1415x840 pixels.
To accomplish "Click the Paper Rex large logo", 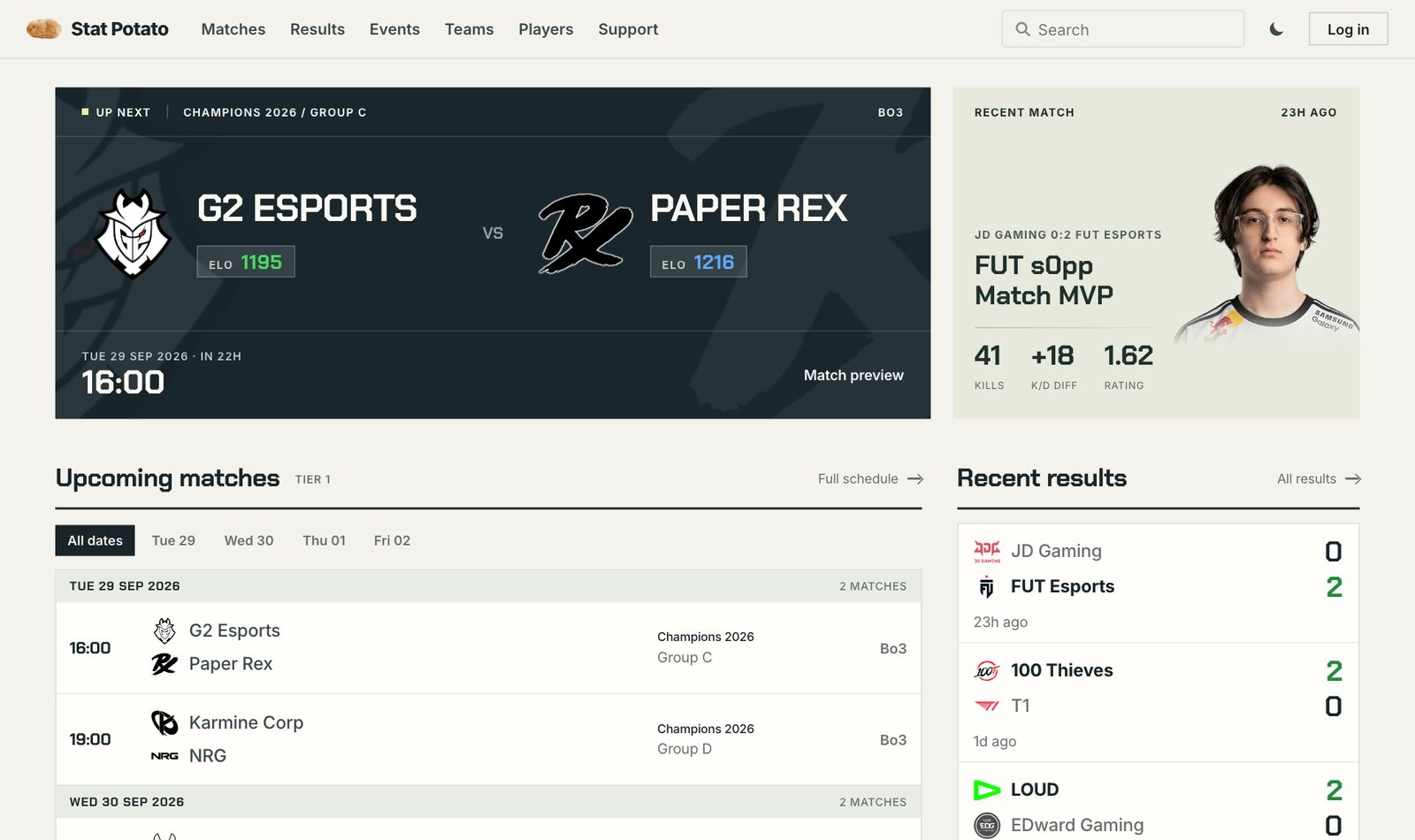I will pos(585,233).
